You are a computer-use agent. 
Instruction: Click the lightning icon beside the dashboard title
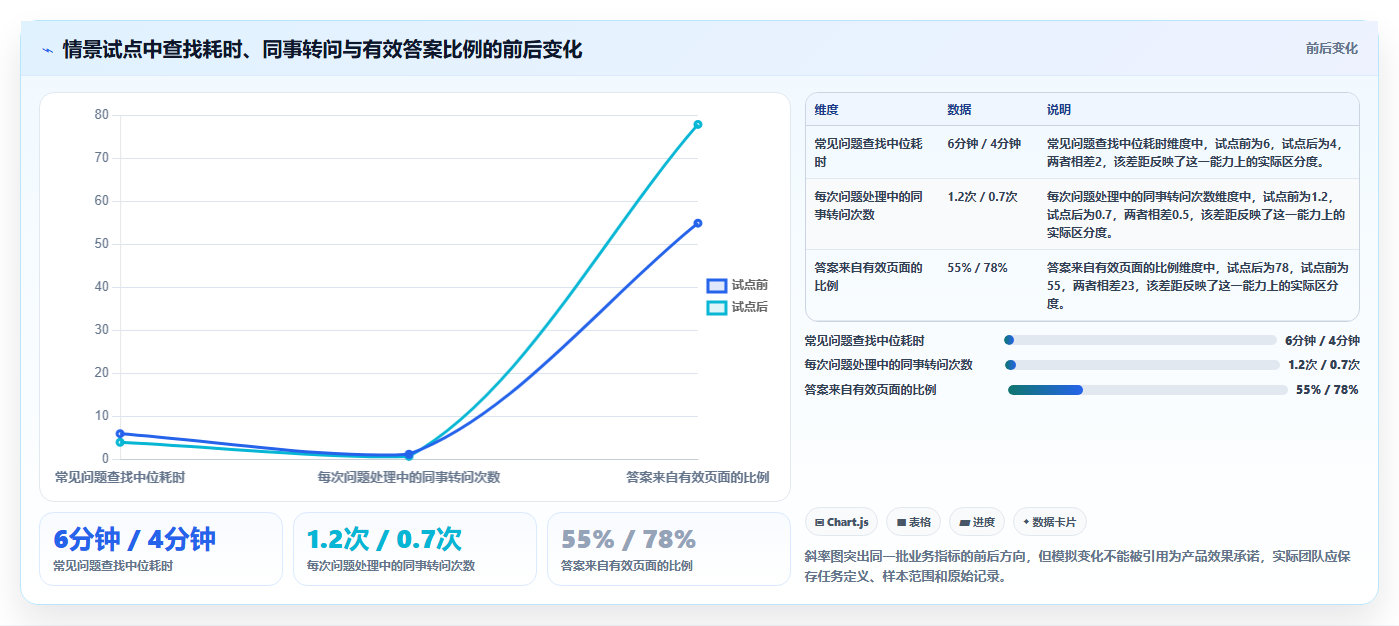(48, 50)
